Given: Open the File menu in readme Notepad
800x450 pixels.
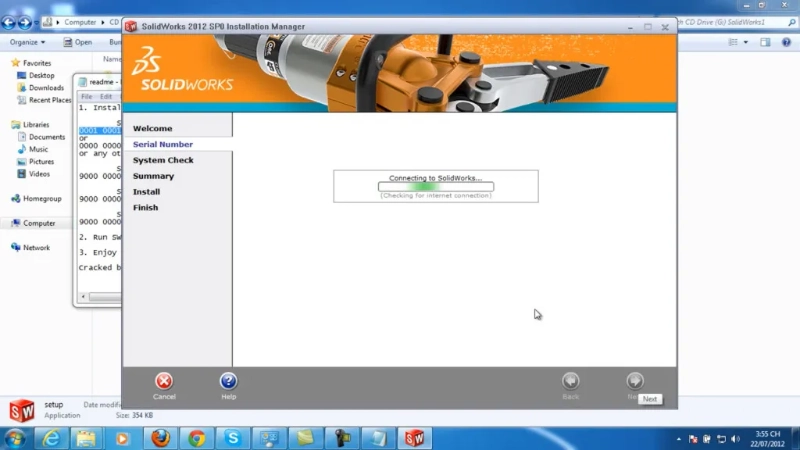Looking at the screenshot, I should pyautogui.click(x=86, y=97).
